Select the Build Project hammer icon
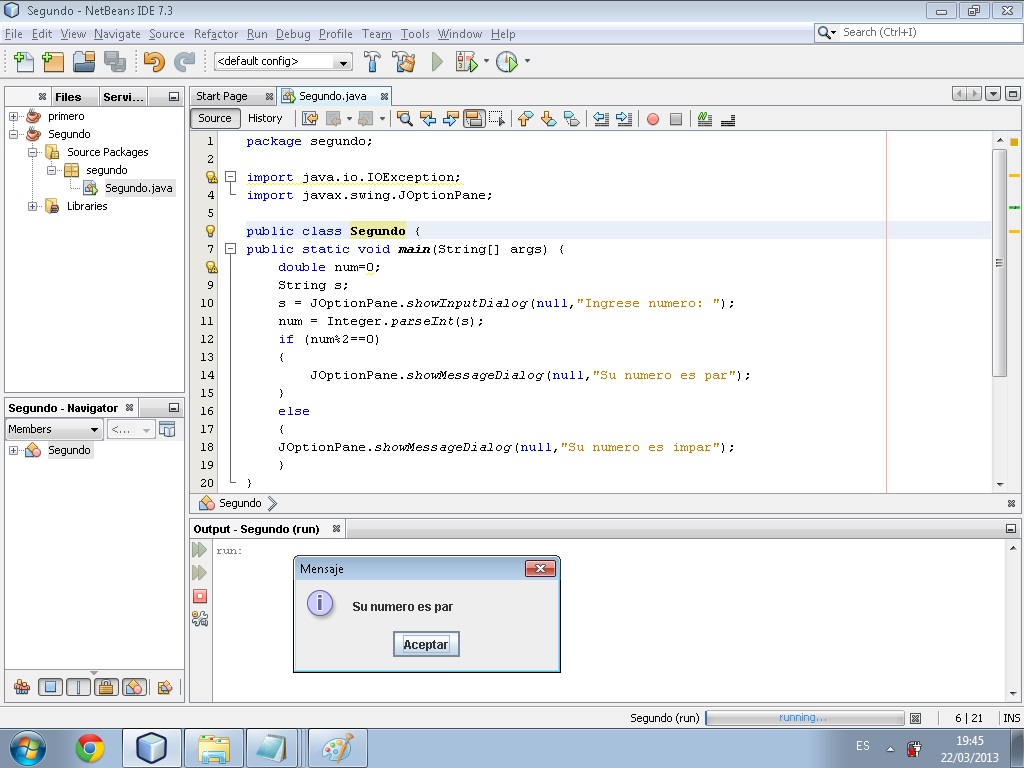1024x770 pixels. [x=372, y=62]
